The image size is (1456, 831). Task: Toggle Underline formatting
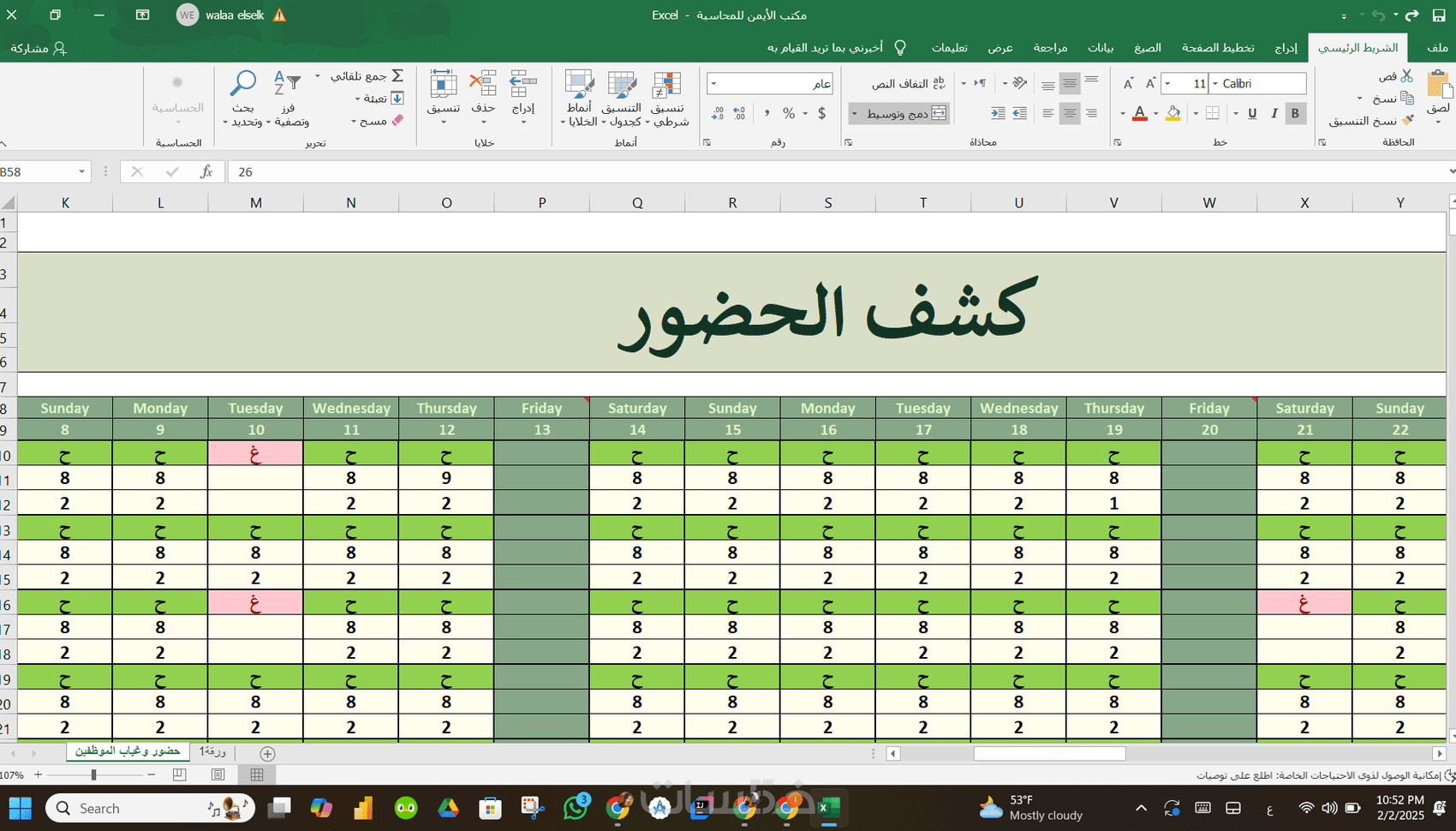click(1252, 113)
